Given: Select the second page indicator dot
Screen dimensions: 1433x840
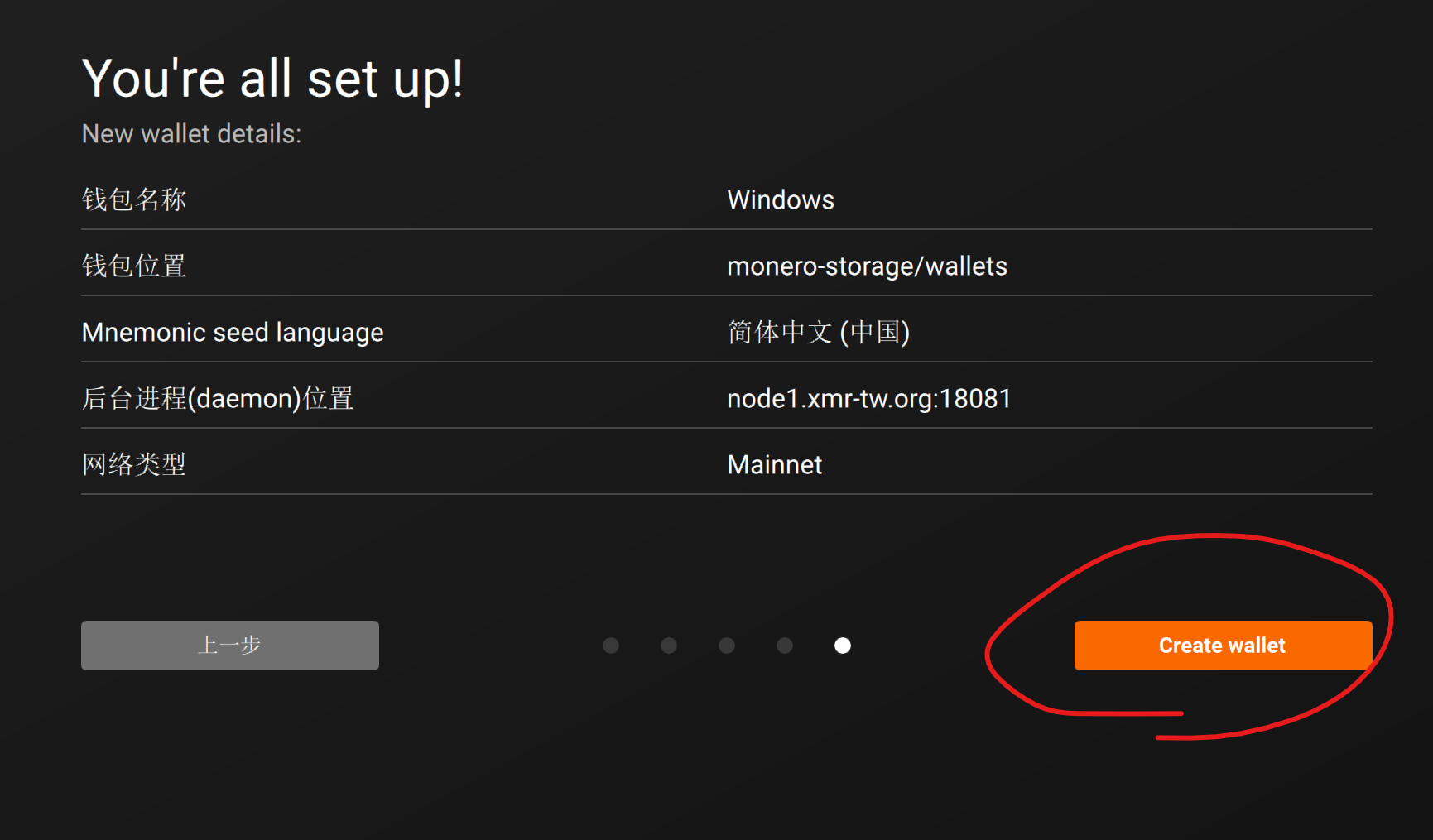Looking at the screenshot, I should [x=669, y=646].
